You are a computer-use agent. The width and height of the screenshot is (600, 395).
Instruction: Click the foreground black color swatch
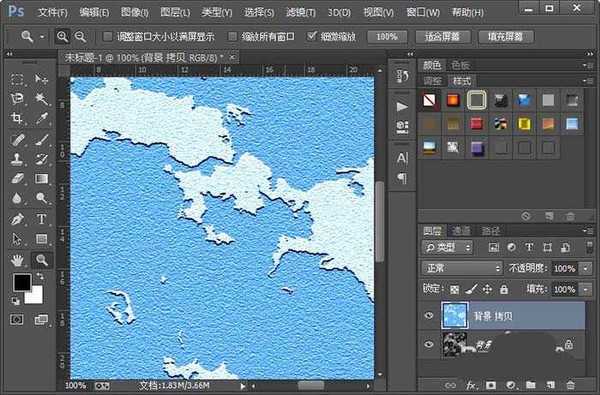21,282
